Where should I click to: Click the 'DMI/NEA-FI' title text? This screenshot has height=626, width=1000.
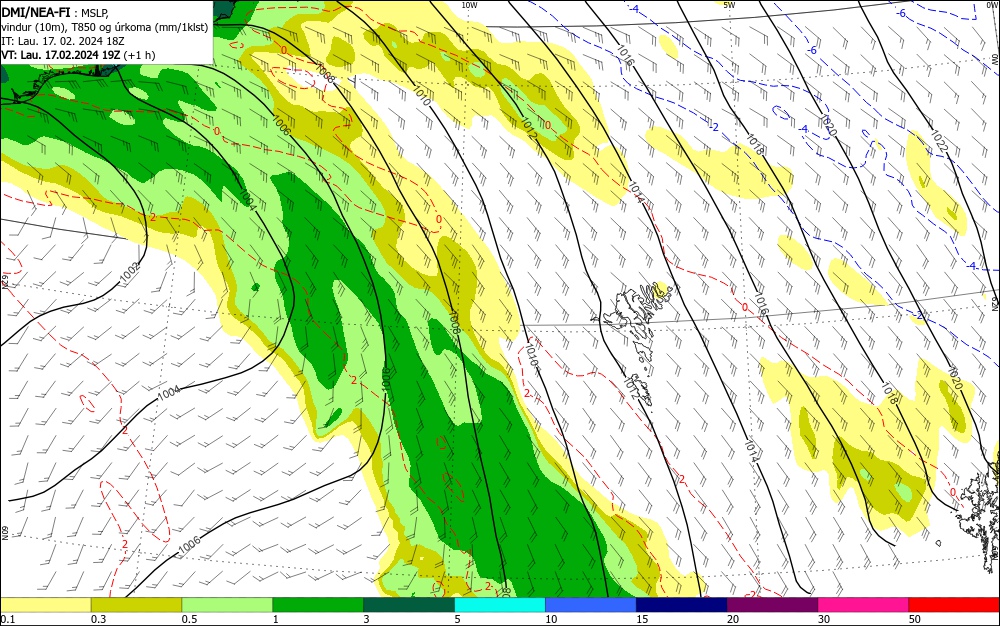point(36,11)
